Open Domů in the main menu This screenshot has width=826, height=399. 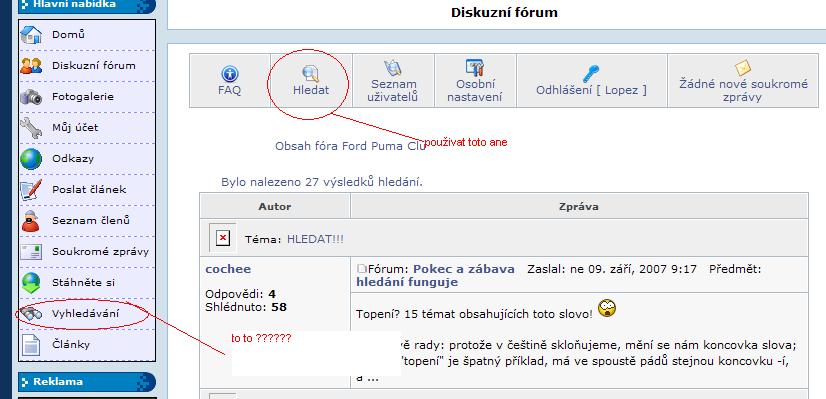pyautogui.click(x=68, y=35)
